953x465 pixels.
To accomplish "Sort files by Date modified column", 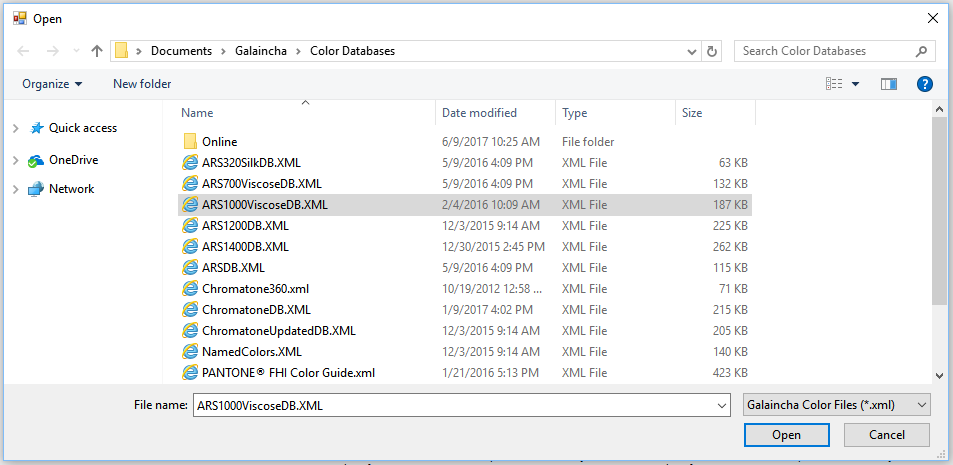I will click(480, 113).
